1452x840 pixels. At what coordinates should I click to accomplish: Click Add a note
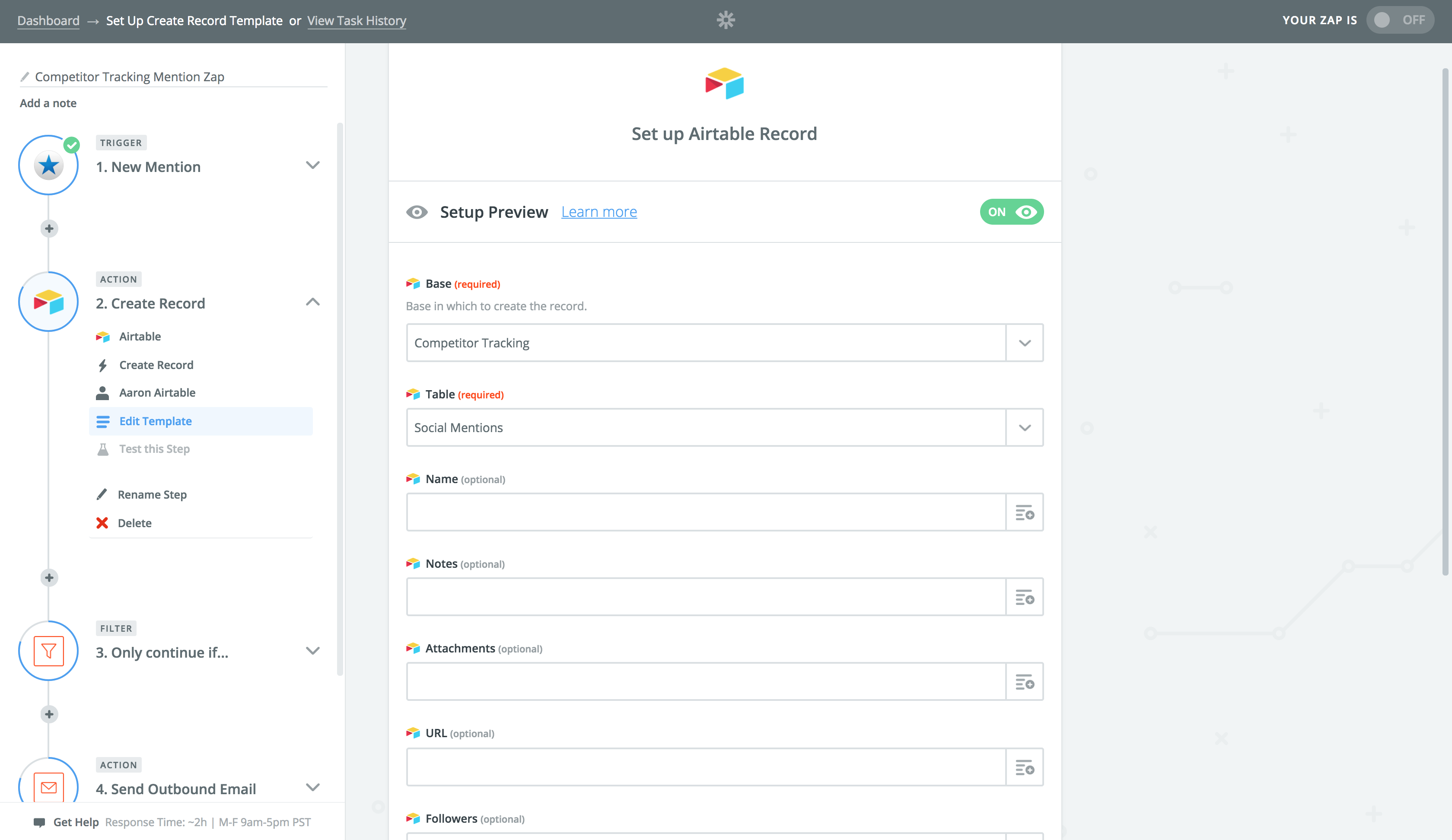(48, 103)
